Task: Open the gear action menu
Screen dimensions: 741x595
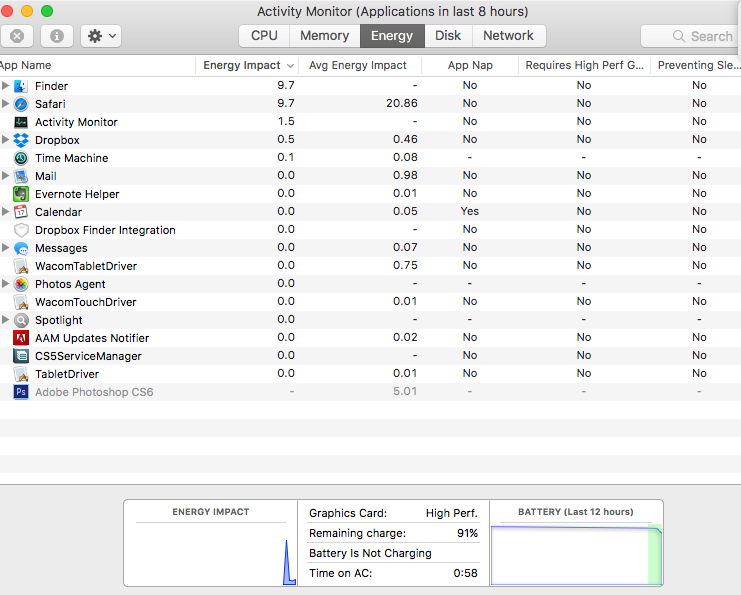Action: pos(101,36)
